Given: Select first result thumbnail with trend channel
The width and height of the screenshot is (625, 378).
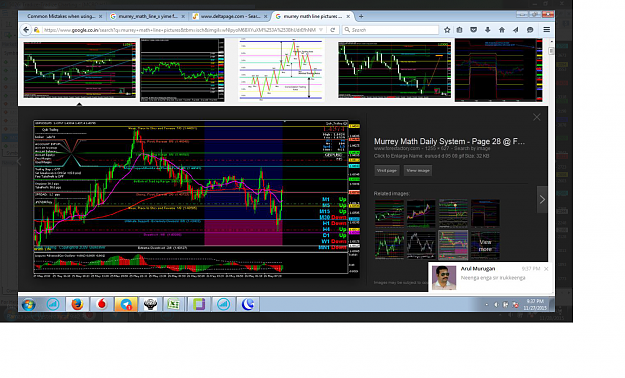Looking at the screenshot, I should [80, 70].
